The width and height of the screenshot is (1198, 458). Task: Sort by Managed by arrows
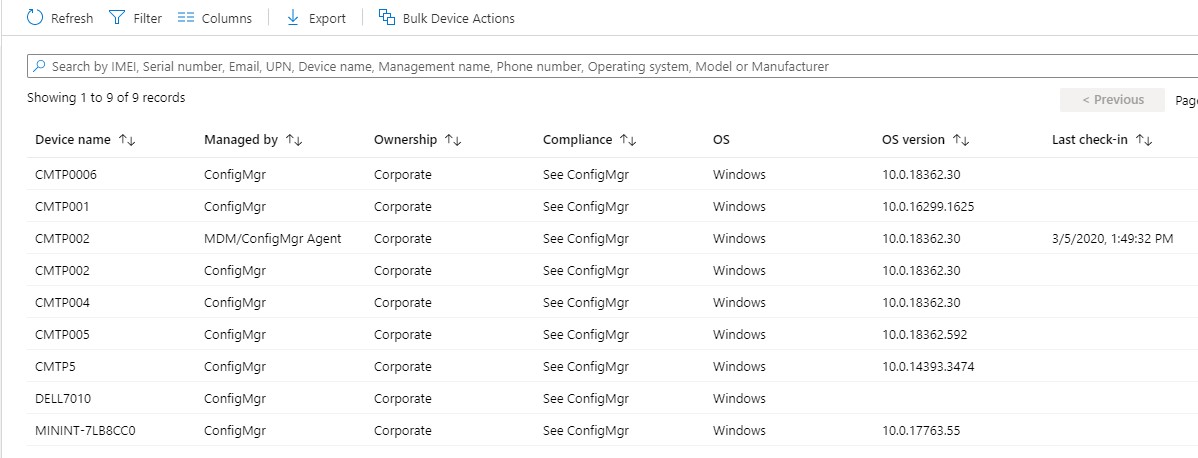click(294, 140)
